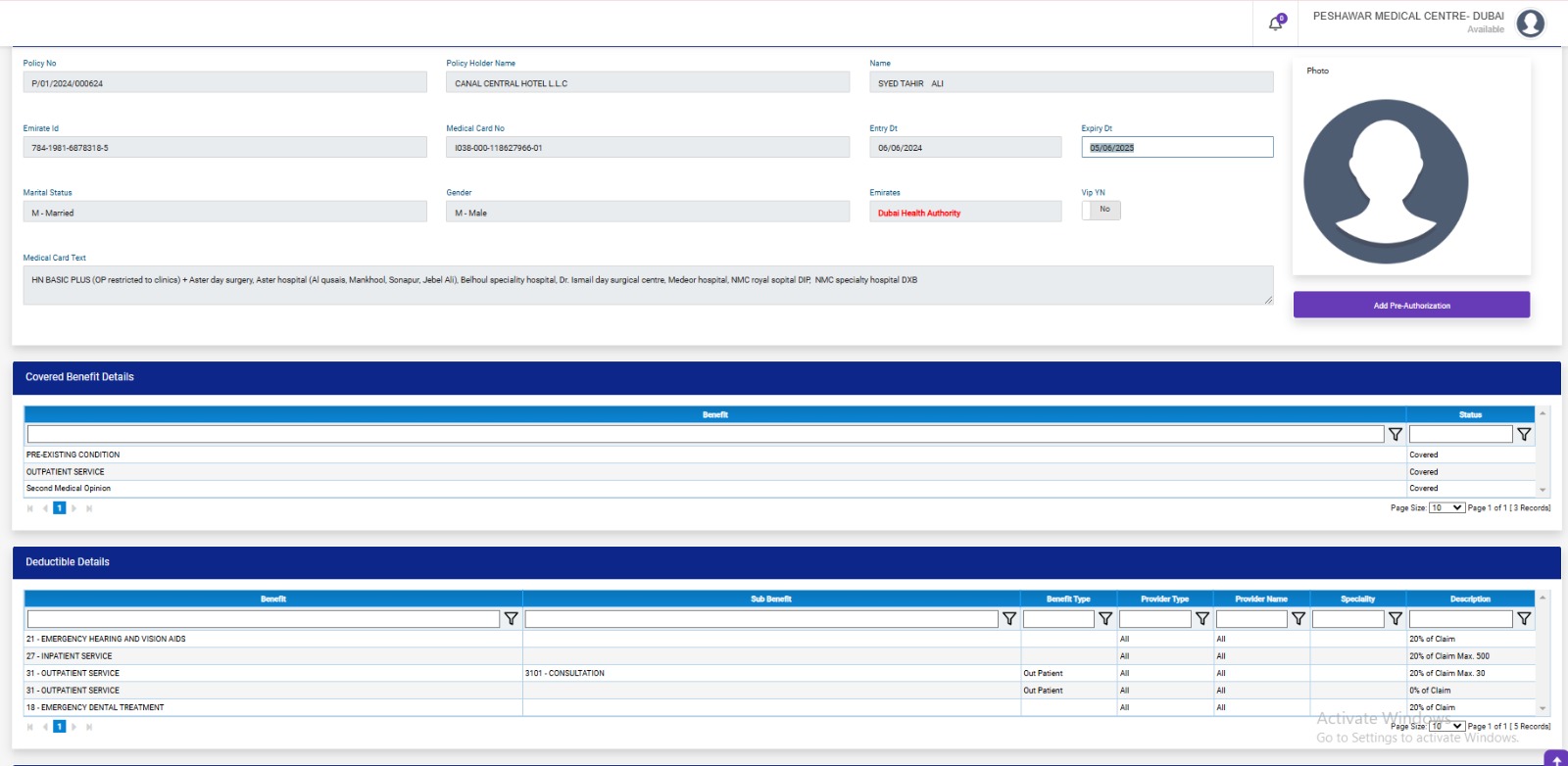The image size is (1568, 766).
Task: Click the scroll-to-top arrow button
Action: tap(1556, 759)
